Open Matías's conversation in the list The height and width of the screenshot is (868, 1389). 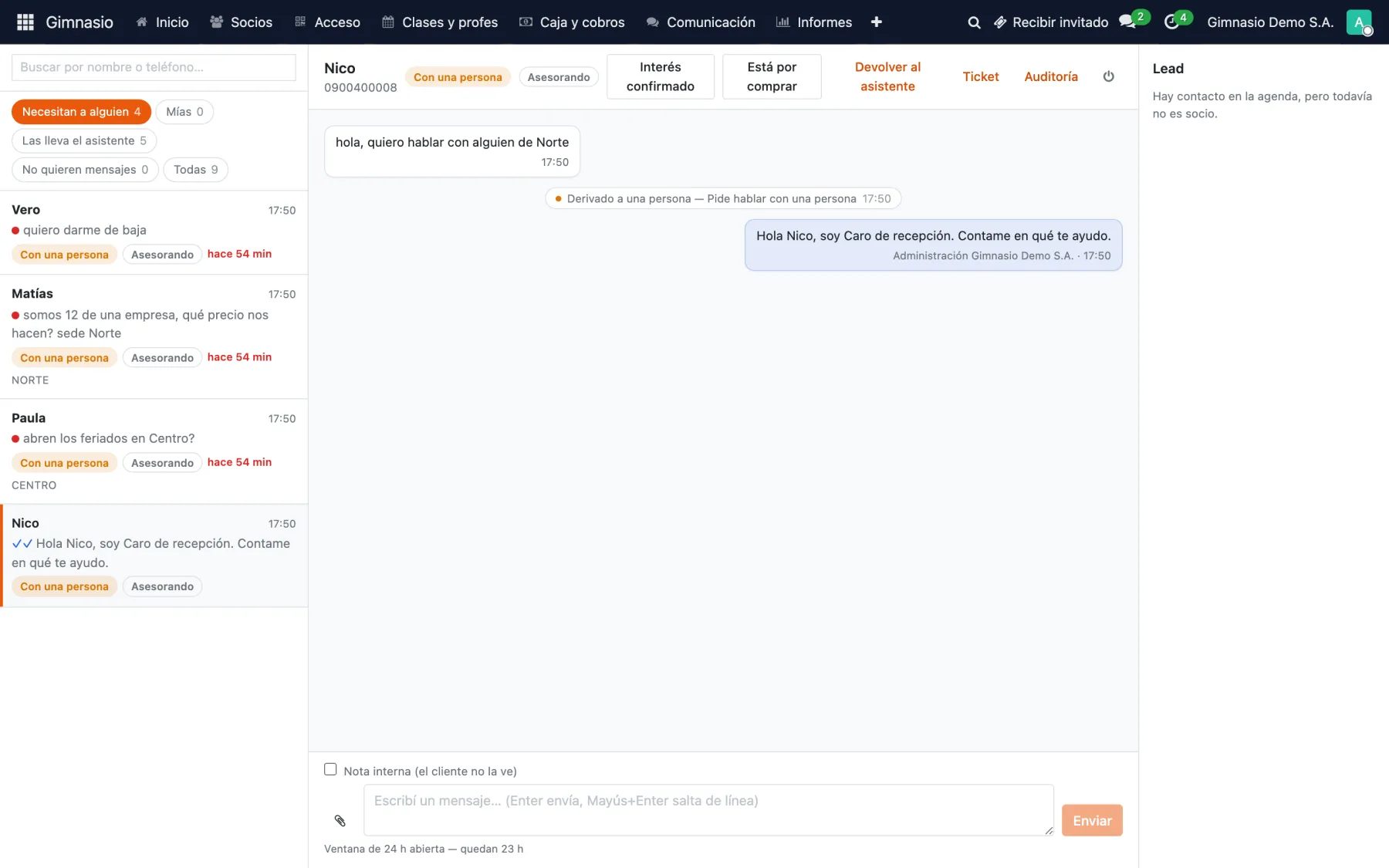154,336
